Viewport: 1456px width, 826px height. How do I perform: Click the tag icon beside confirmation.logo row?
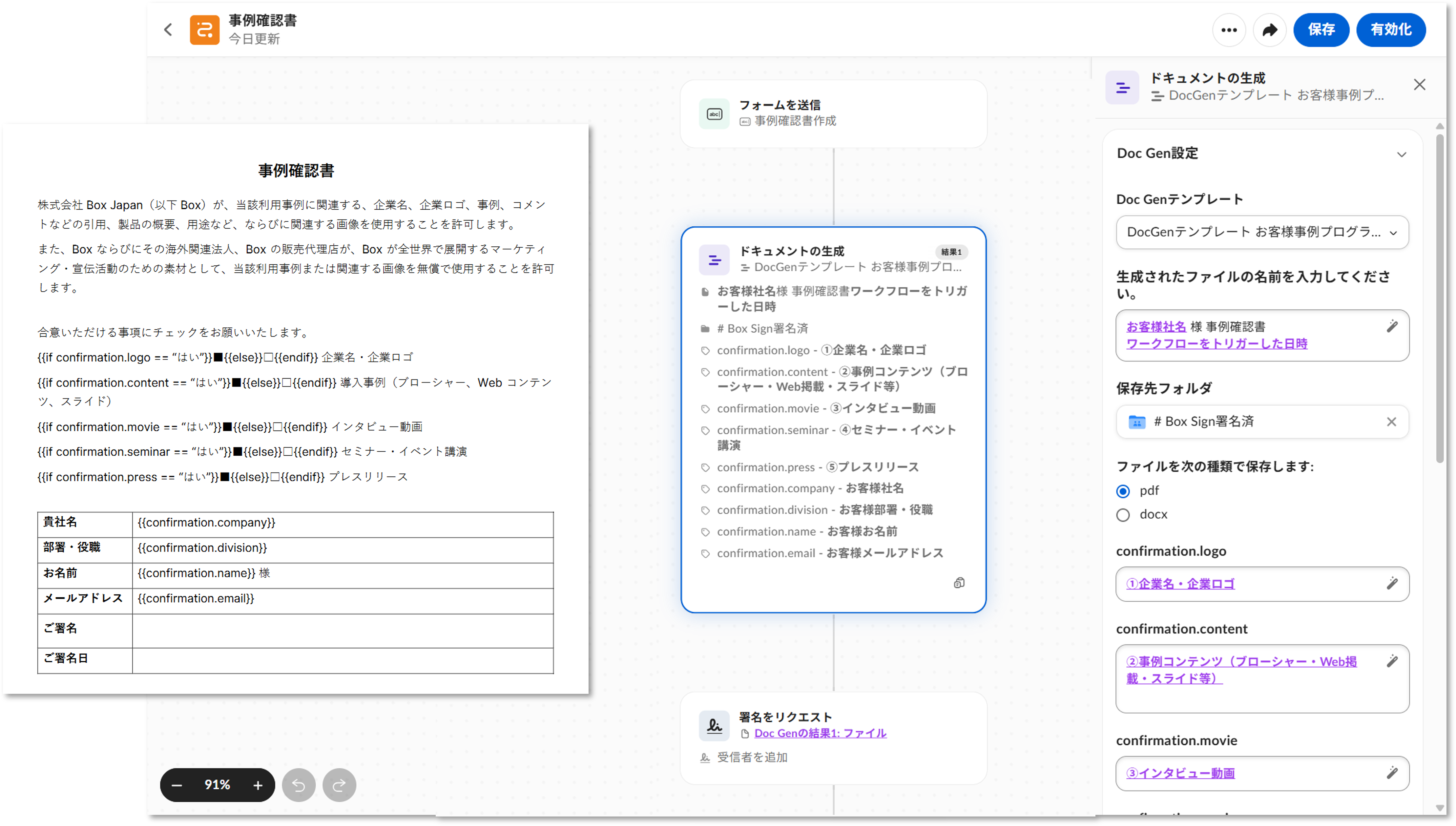[x=705, y=351]
